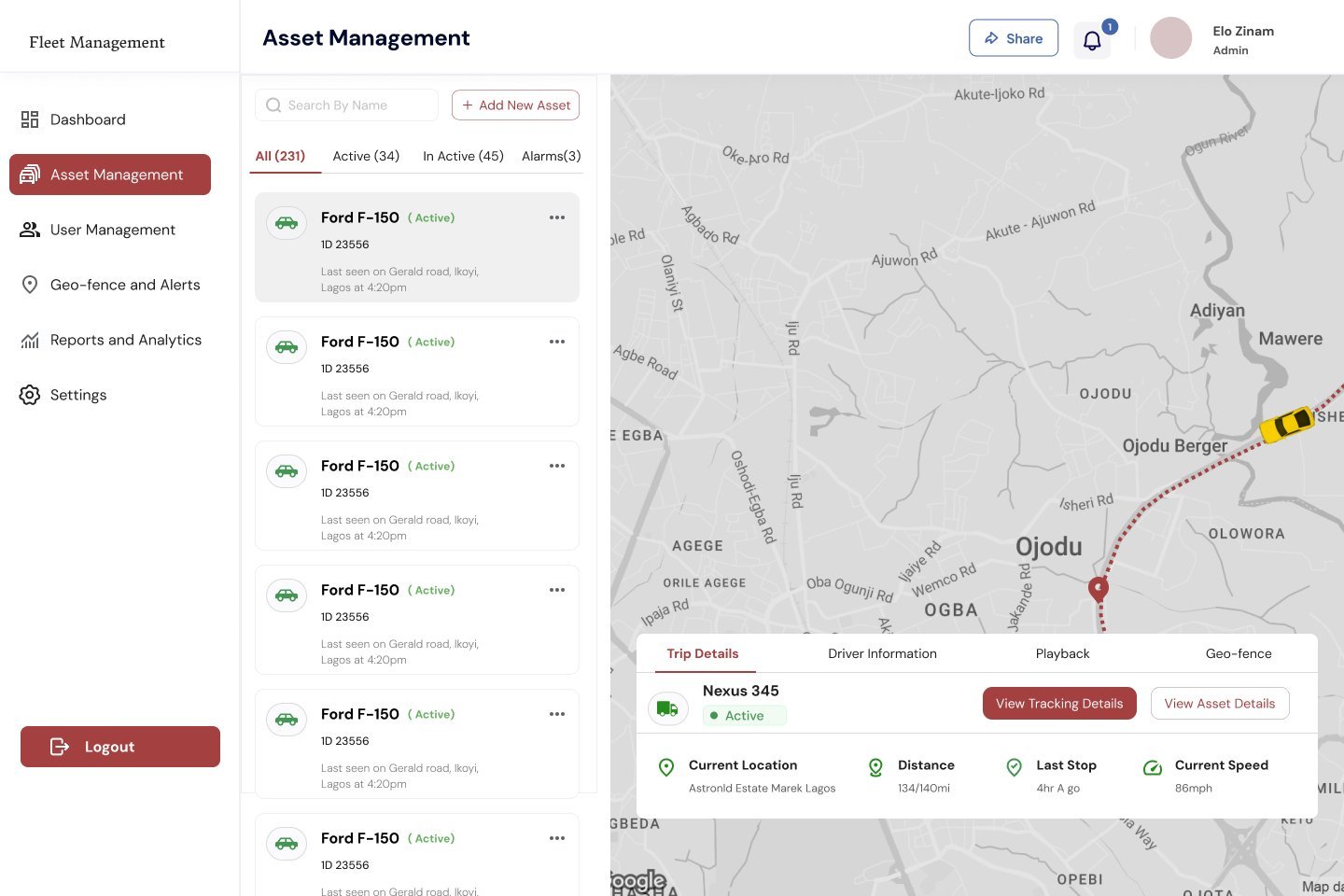Open the Geo-fence tab in trip panel
The width and height of the screenshot is (1344, 896).
1239,653
